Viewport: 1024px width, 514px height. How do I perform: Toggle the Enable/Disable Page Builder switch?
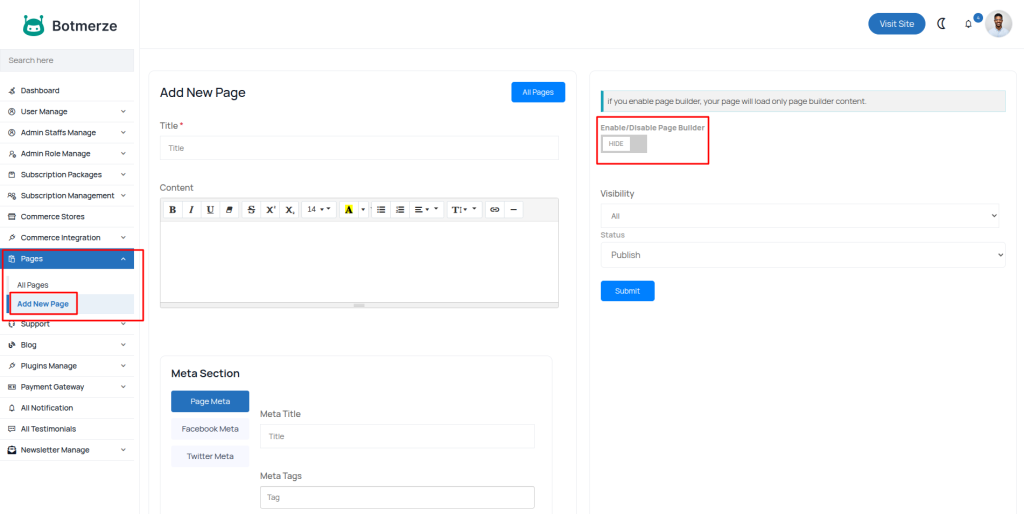[x=624, y=144]
